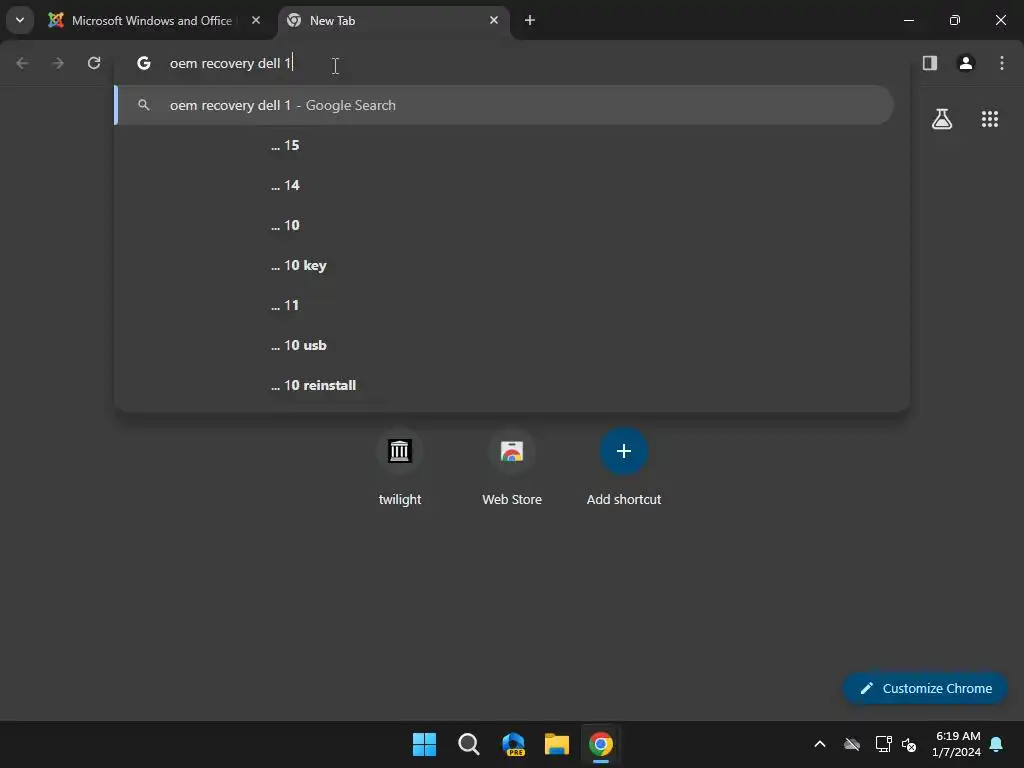
Task: Open Search Labs flask icon
Action: click(942, 119)
